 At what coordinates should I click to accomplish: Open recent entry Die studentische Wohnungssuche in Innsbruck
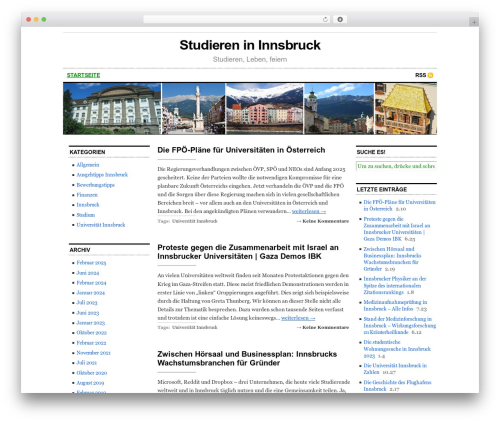point(397,349)
